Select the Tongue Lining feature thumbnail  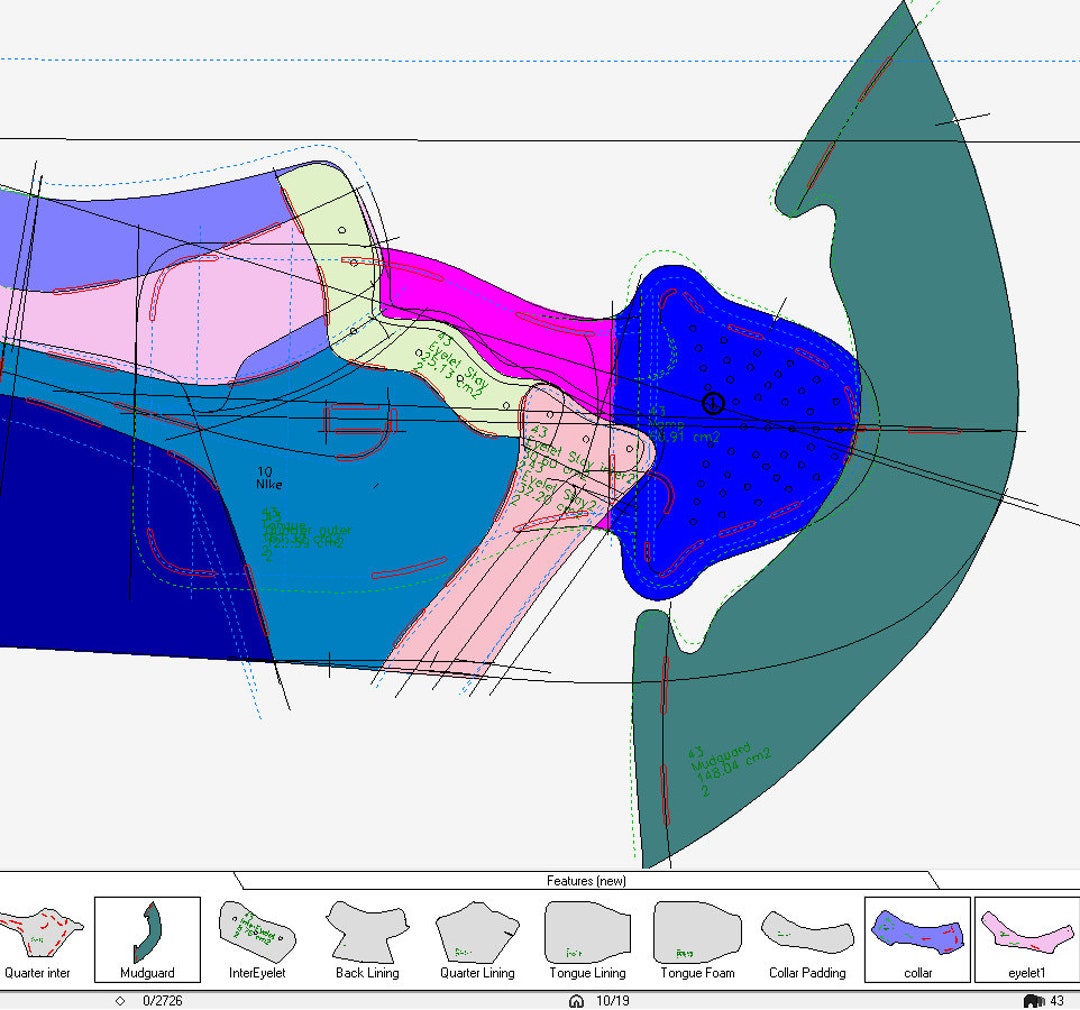pos(588,940)
